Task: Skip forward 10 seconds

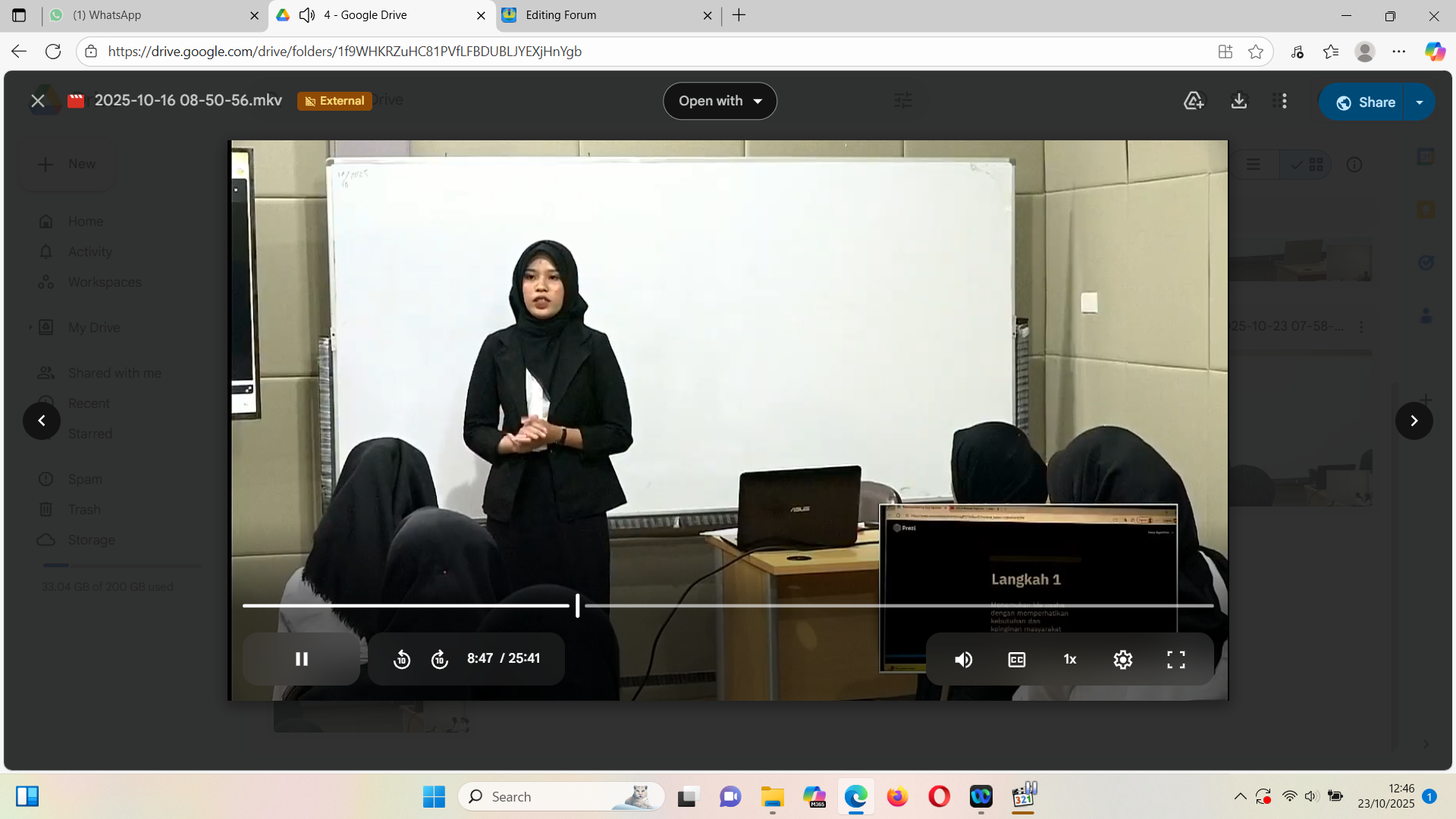Action: [440, 660]
